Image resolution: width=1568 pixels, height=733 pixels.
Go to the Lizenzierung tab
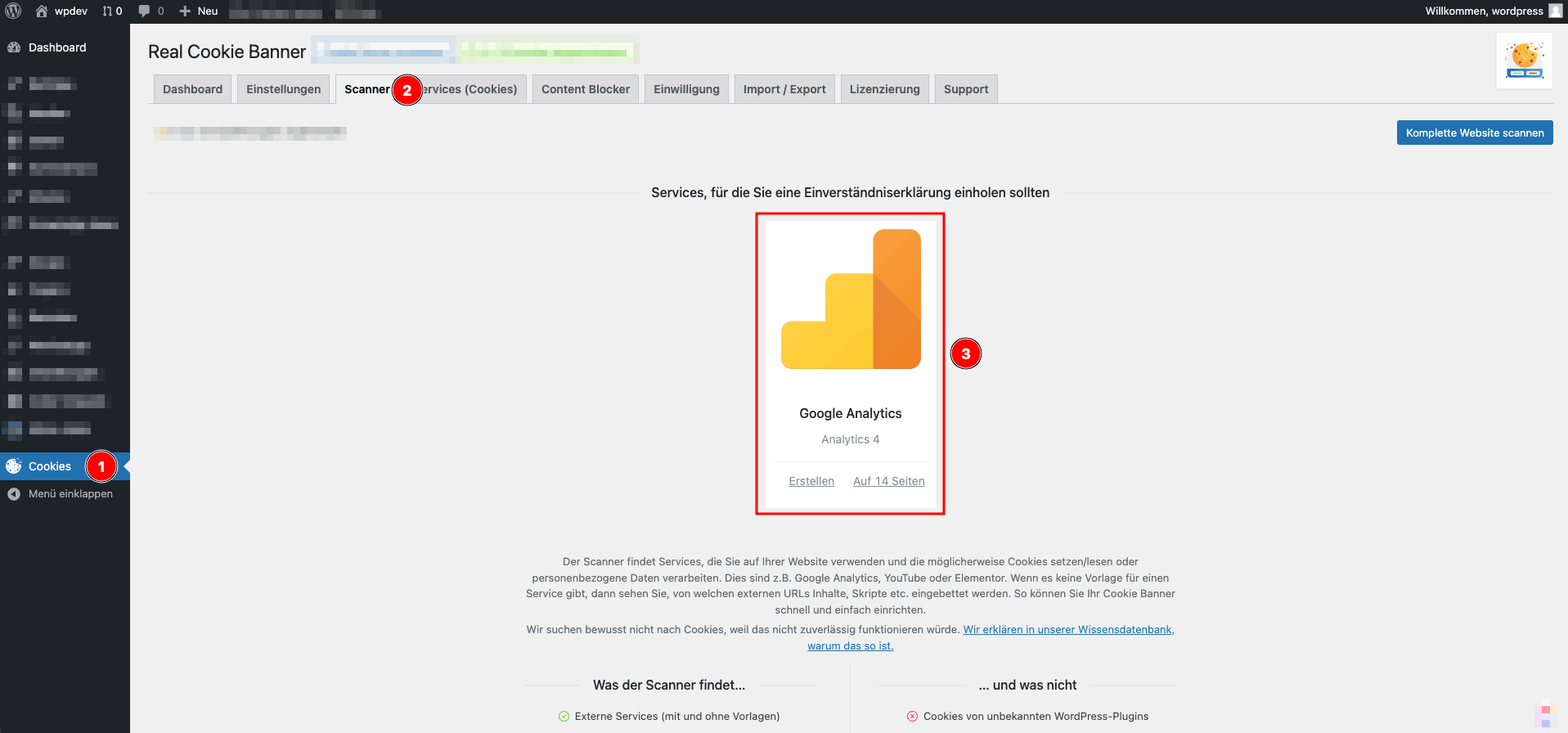884,89
